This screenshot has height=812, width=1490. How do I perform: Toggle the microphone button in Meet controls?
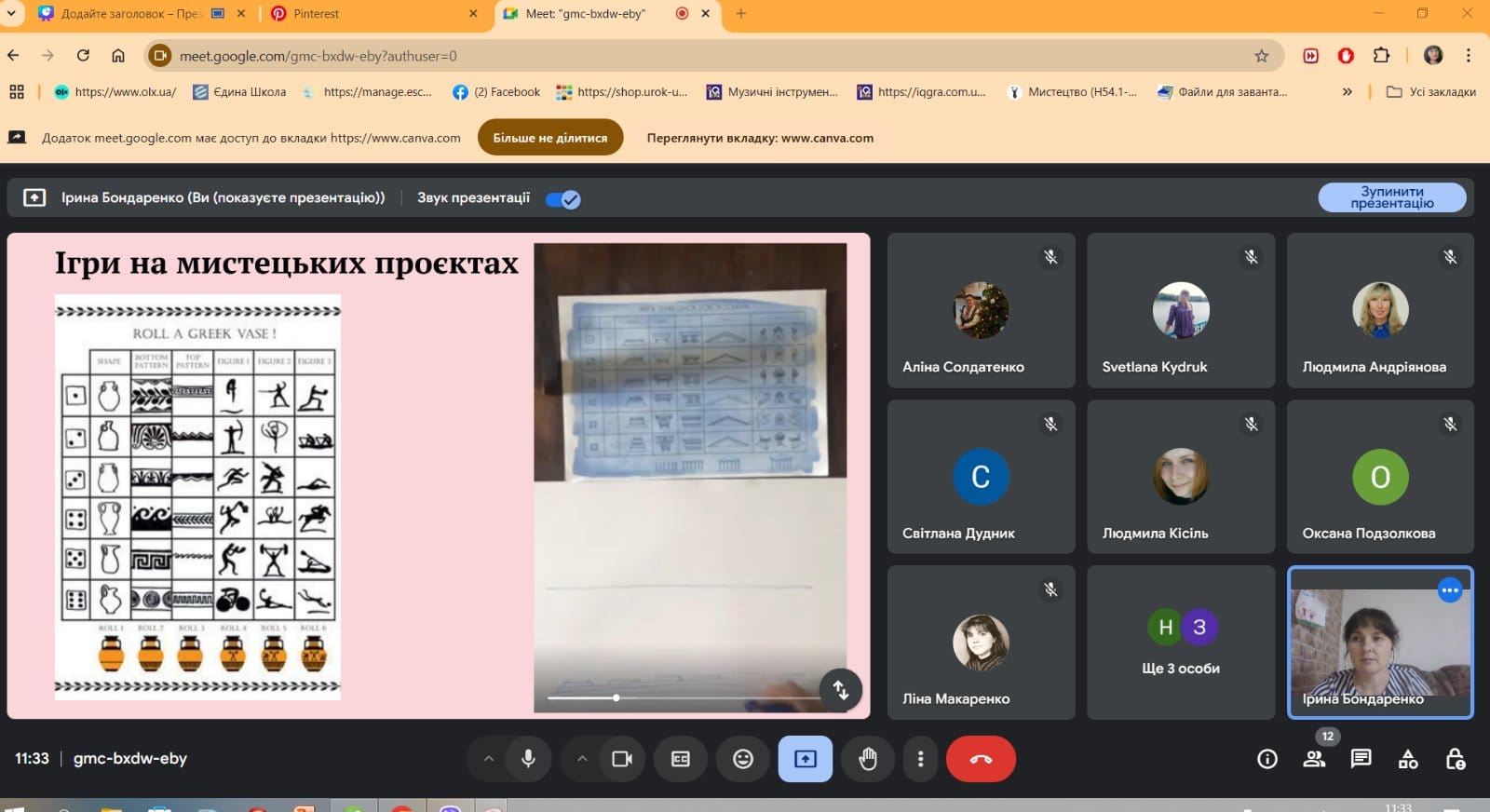(x=528, y=759)
